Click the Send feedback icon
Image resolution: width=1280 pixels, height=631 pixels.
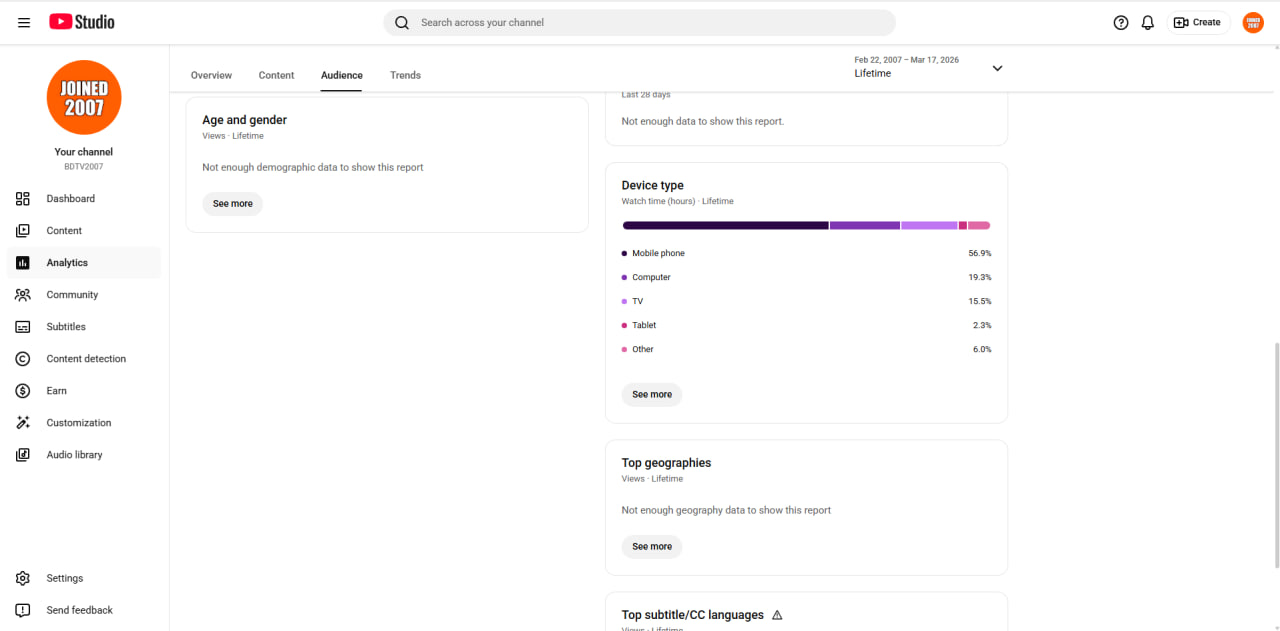point(23,610)
